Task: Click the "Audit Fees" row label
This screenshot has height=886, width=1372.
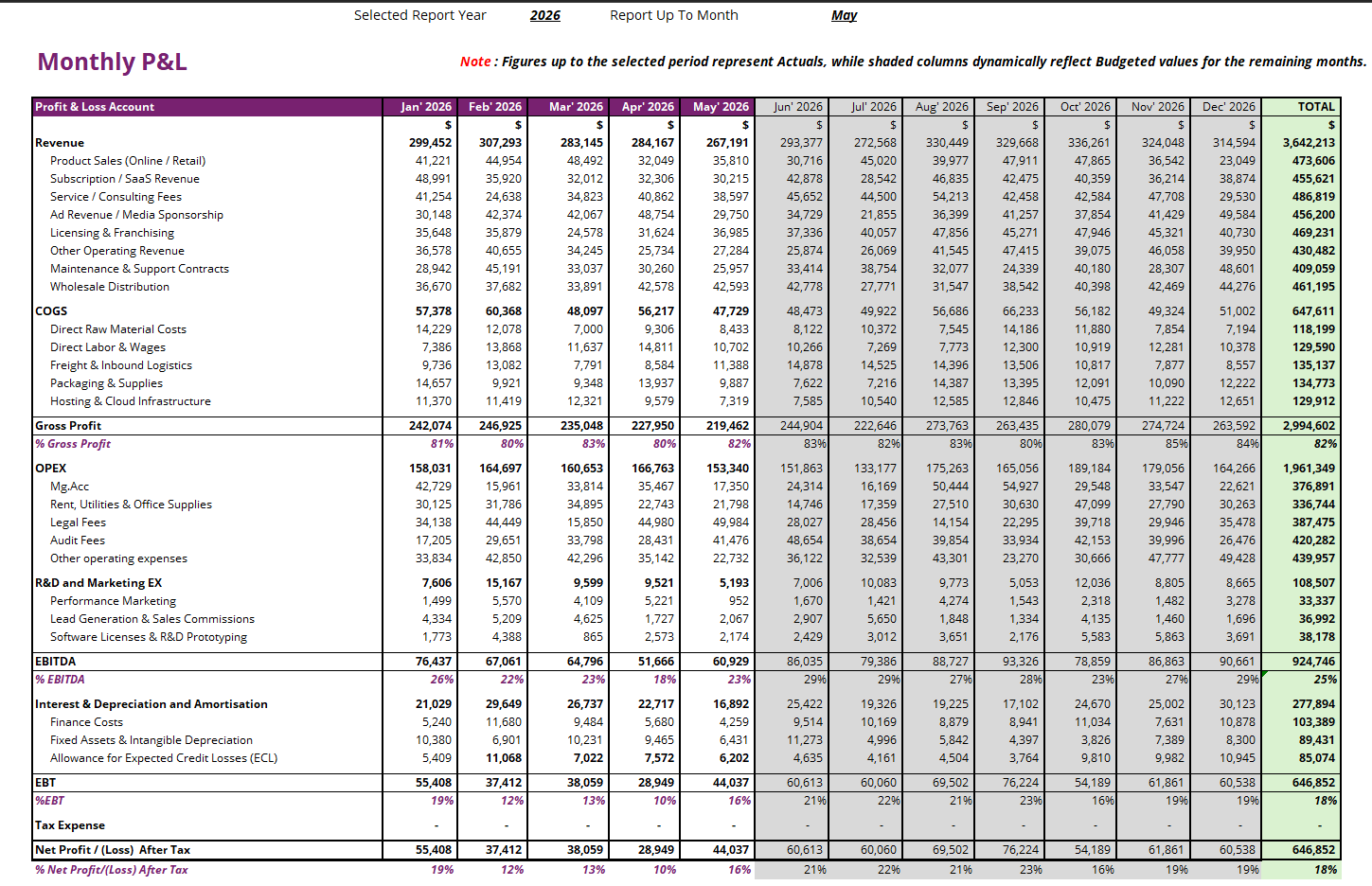Action: coord(78,540)
